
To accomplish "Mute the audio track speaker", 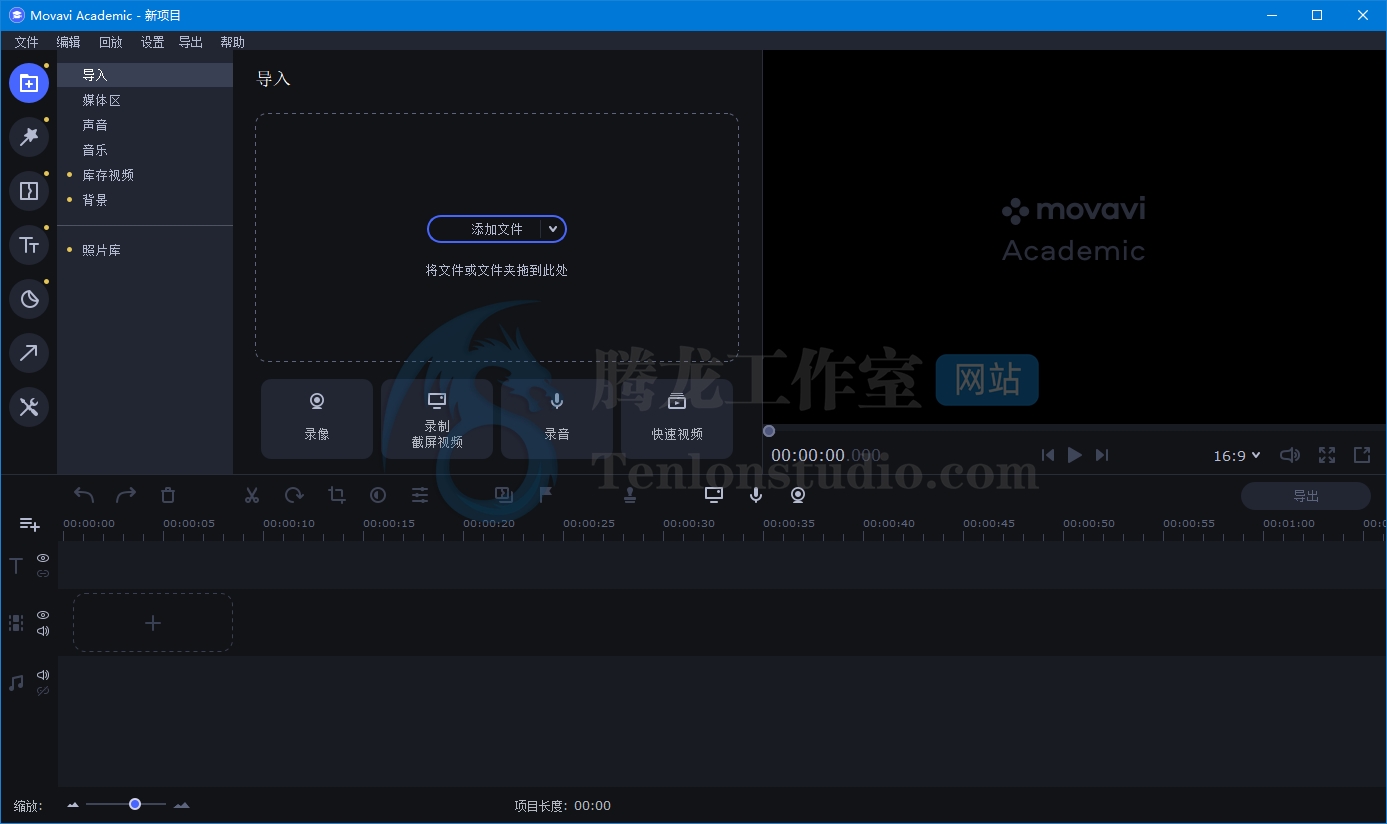I will (x=43, y=675).
